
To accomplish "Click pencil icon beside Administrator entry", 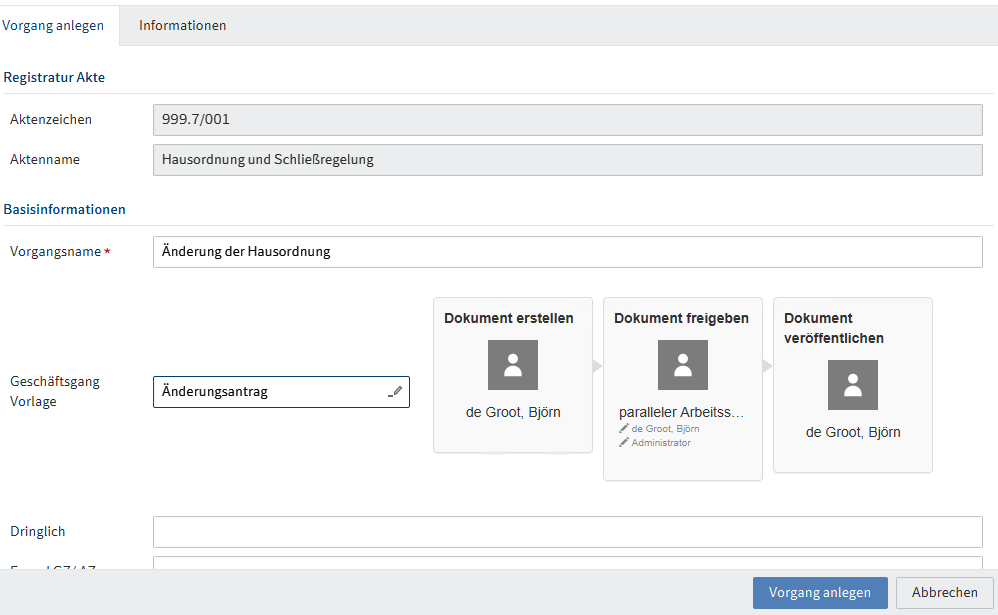I will pyautogui.click(x=624, y=442).
